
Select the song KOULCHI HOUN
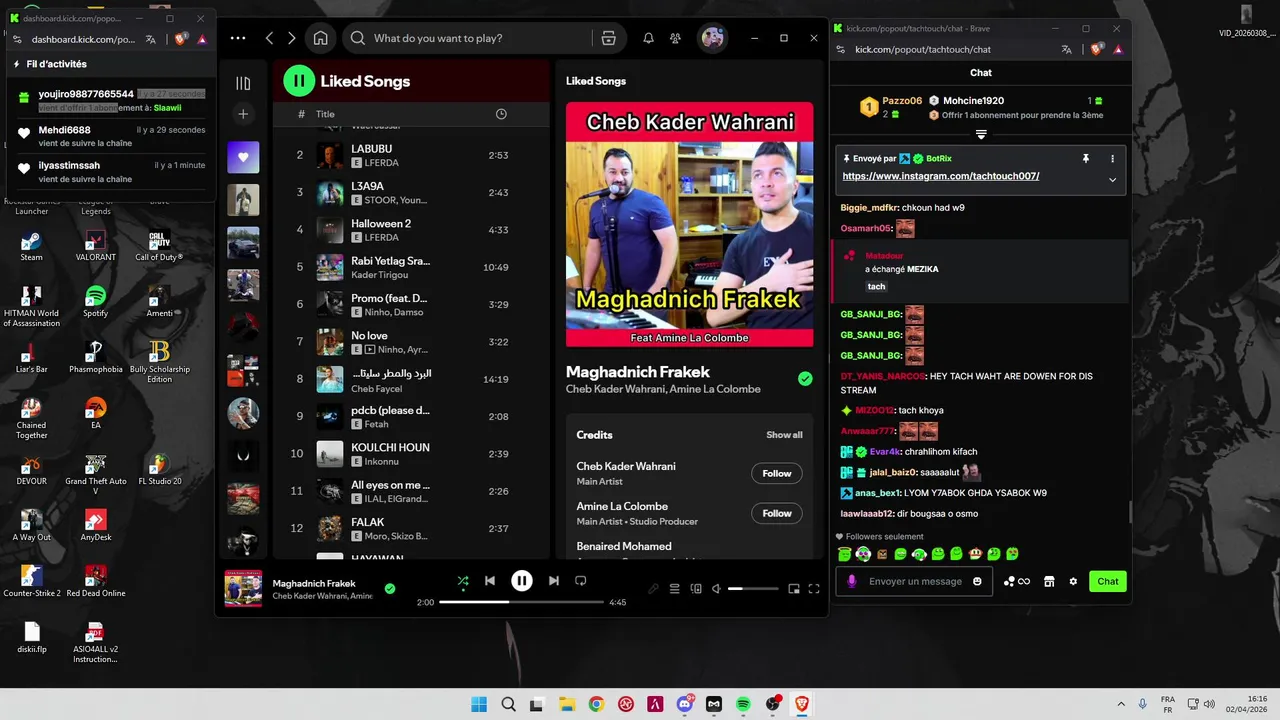coord(410,454)
